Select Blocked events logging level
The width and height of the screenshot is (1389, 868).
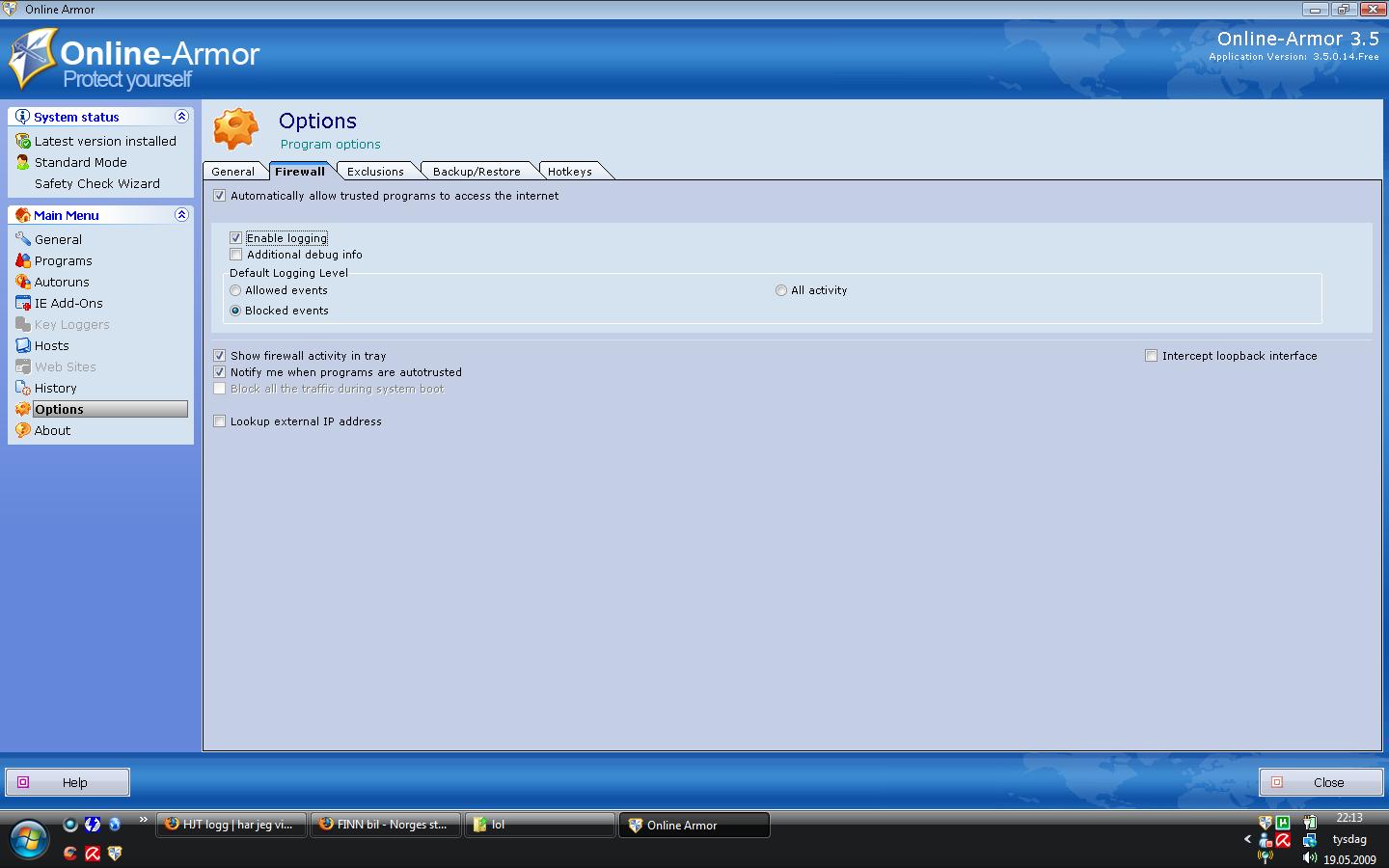235,311
